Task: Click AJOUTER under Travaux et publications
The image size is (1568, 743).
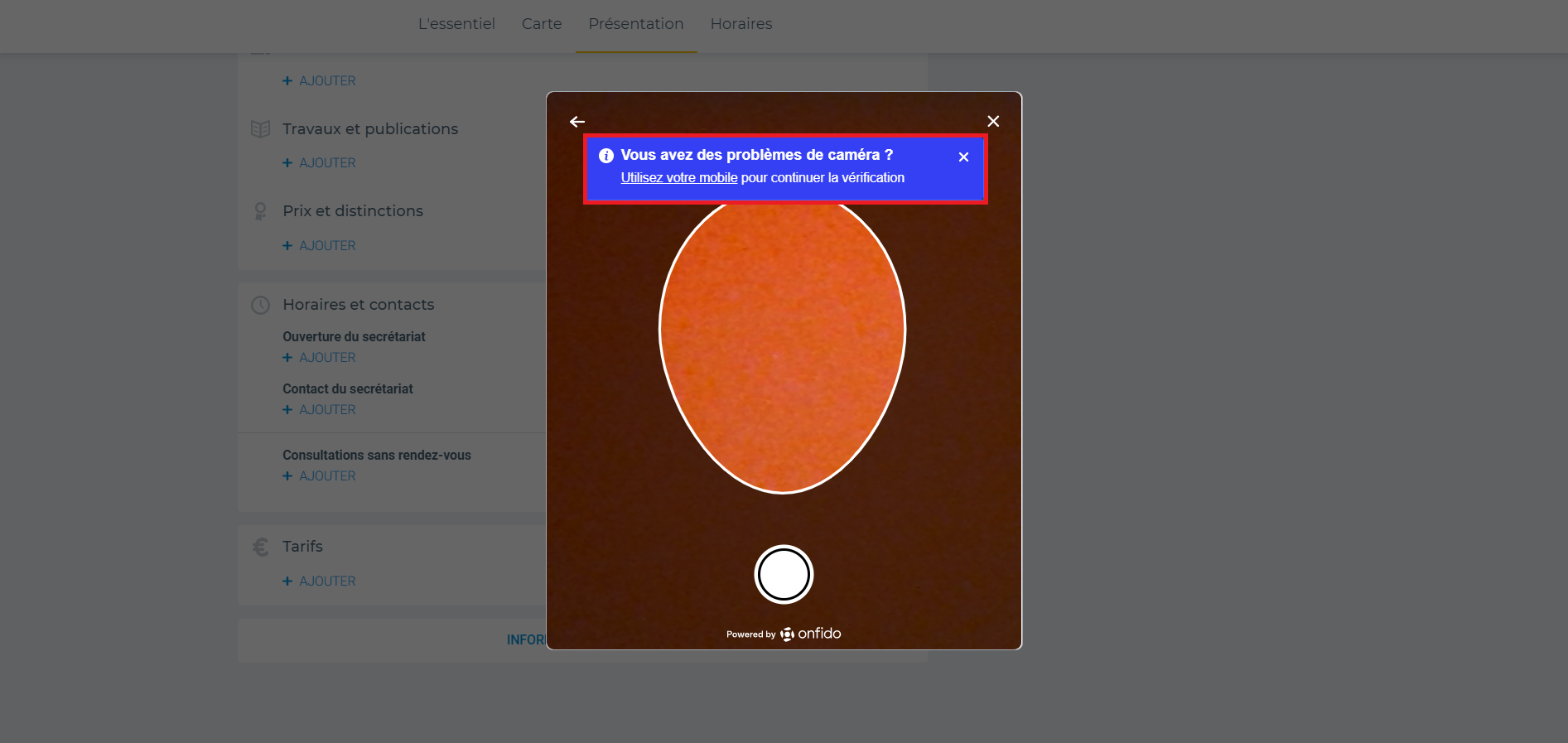Action: click(x=319, y=163)
